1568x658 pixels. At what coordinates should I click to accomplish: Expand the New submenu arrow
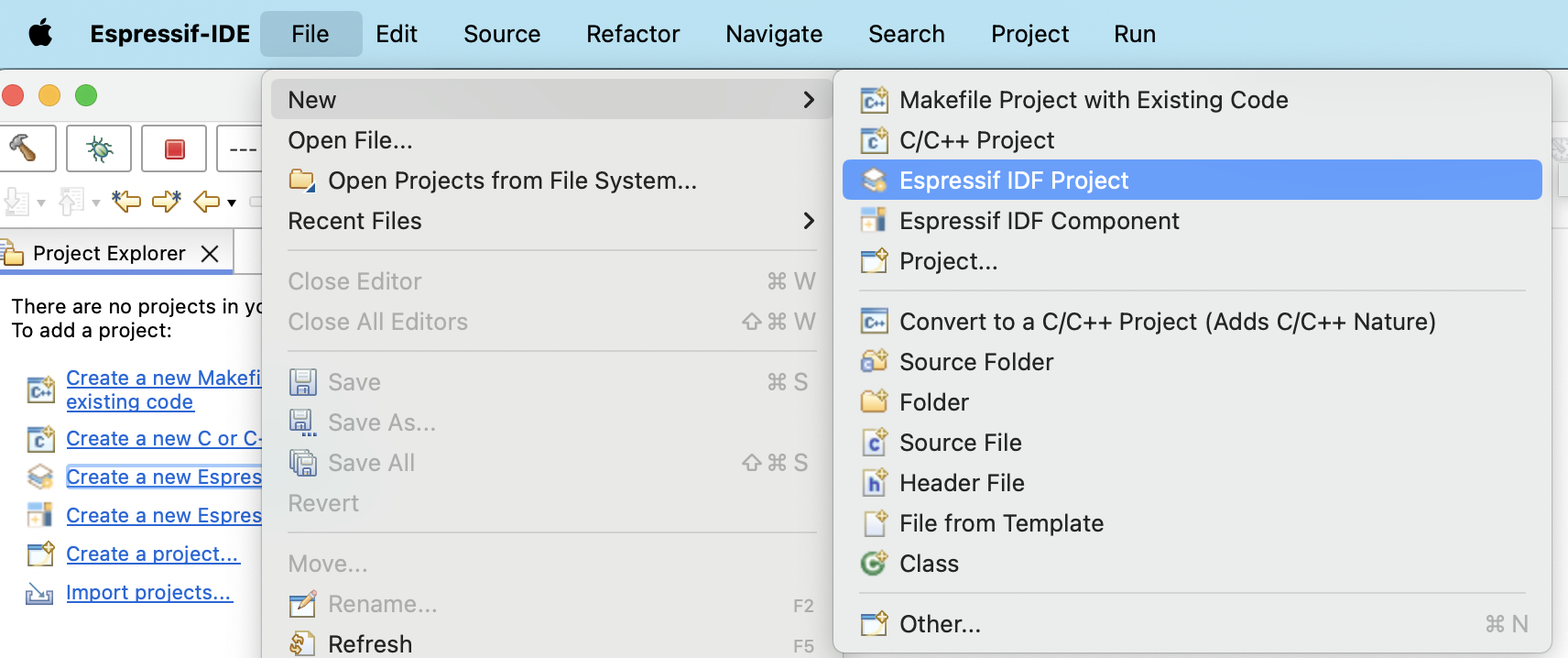tap(809, 100)
